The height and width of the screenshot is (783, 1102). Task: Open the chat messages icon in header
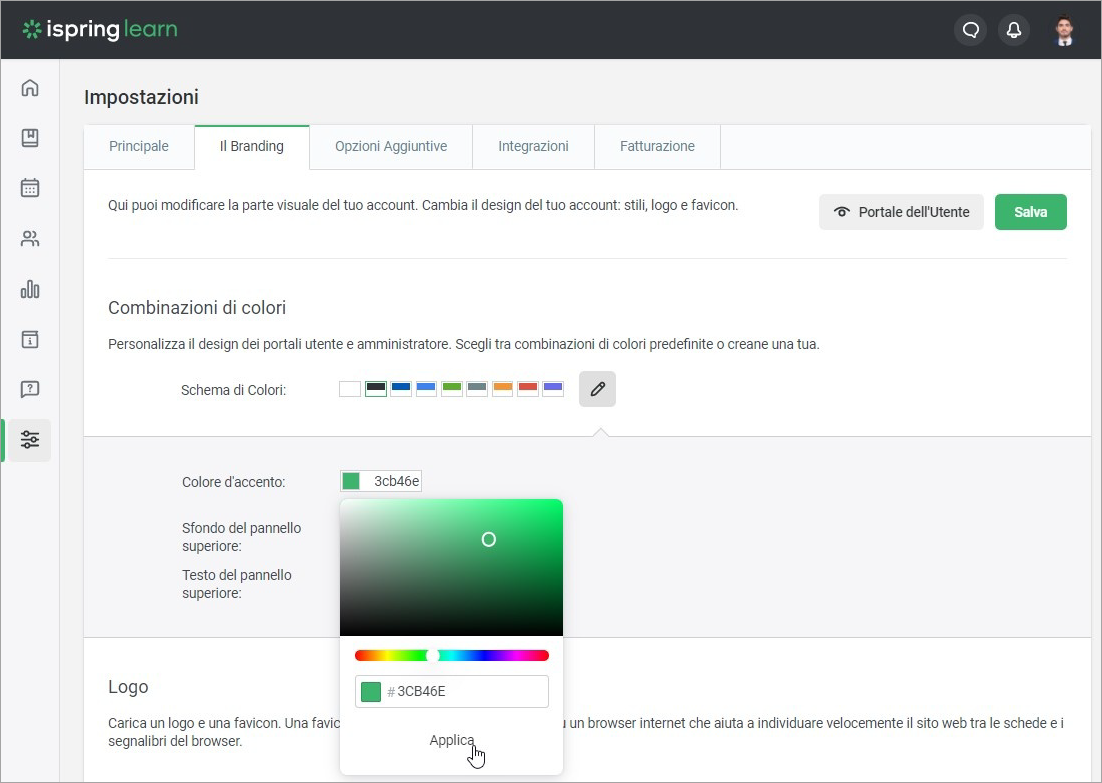point(970,30)
